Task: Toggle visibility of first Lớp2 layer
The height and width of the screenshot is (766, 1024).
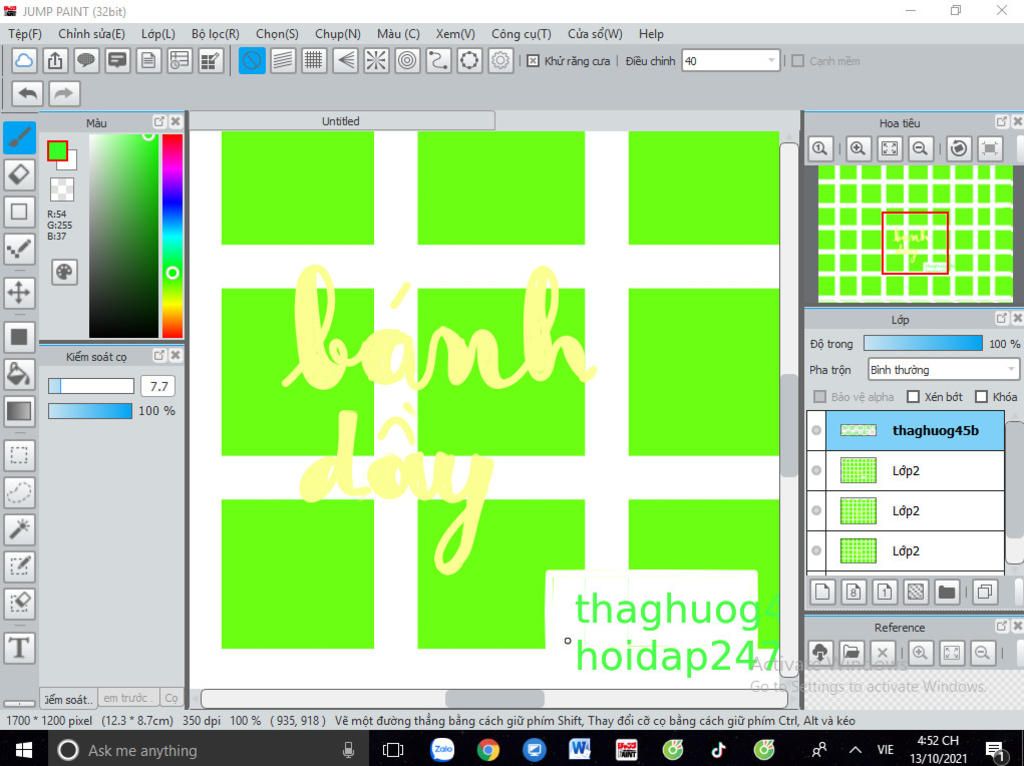Action: pos(816,470)
